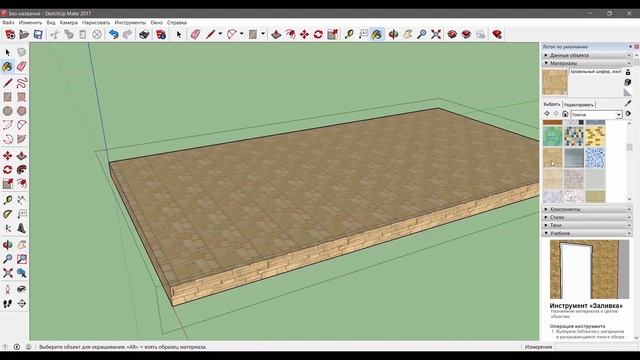640x360 pixels.
Task: Open the Плитка material library dropdown
Action: [x=596, y=115]
